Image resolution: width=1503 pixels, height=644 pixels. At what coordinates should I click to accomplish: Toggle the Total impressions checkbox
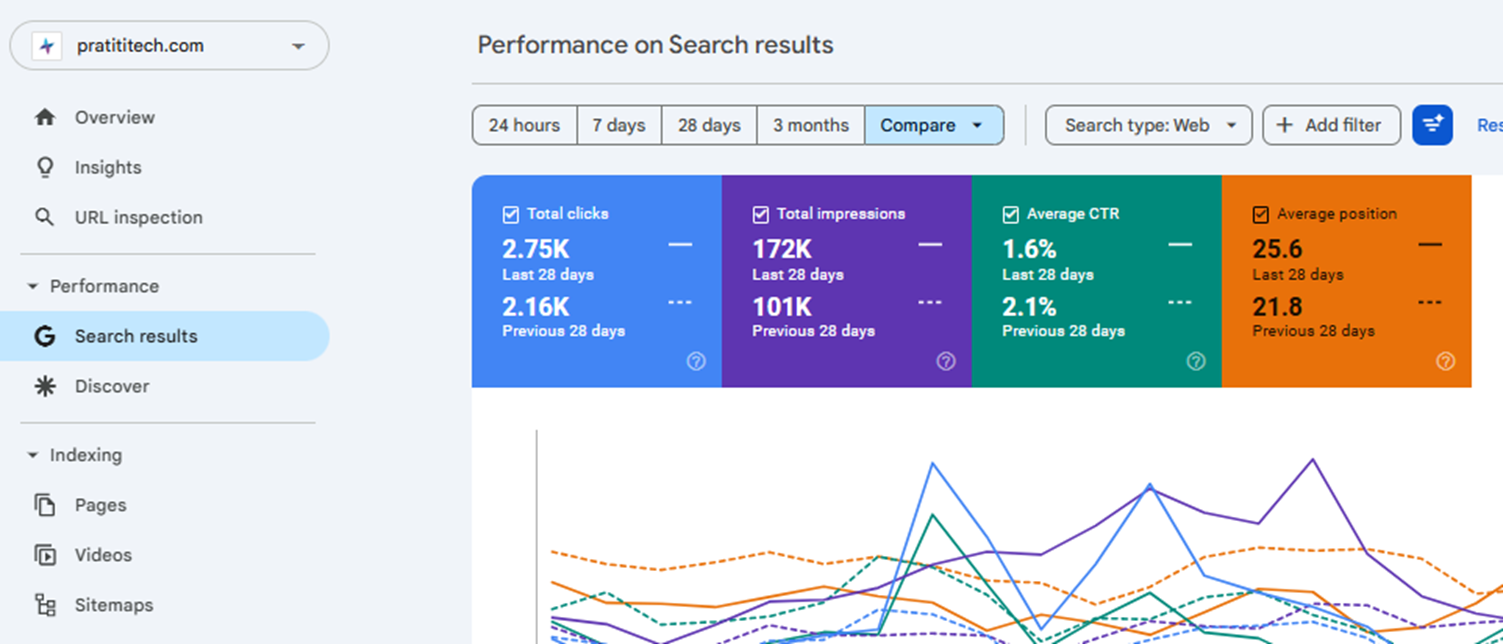(761, 214)
